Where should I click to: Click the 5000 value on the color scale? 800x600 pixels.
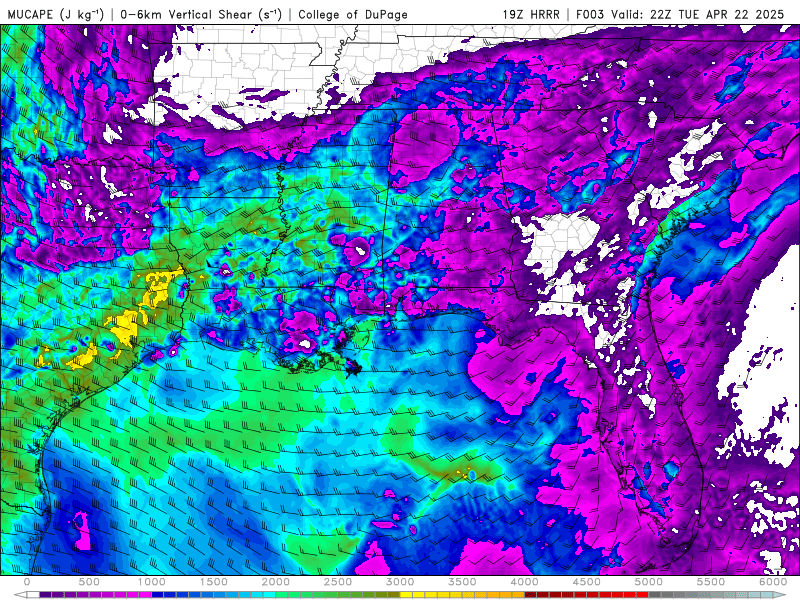tap(649, 582)
